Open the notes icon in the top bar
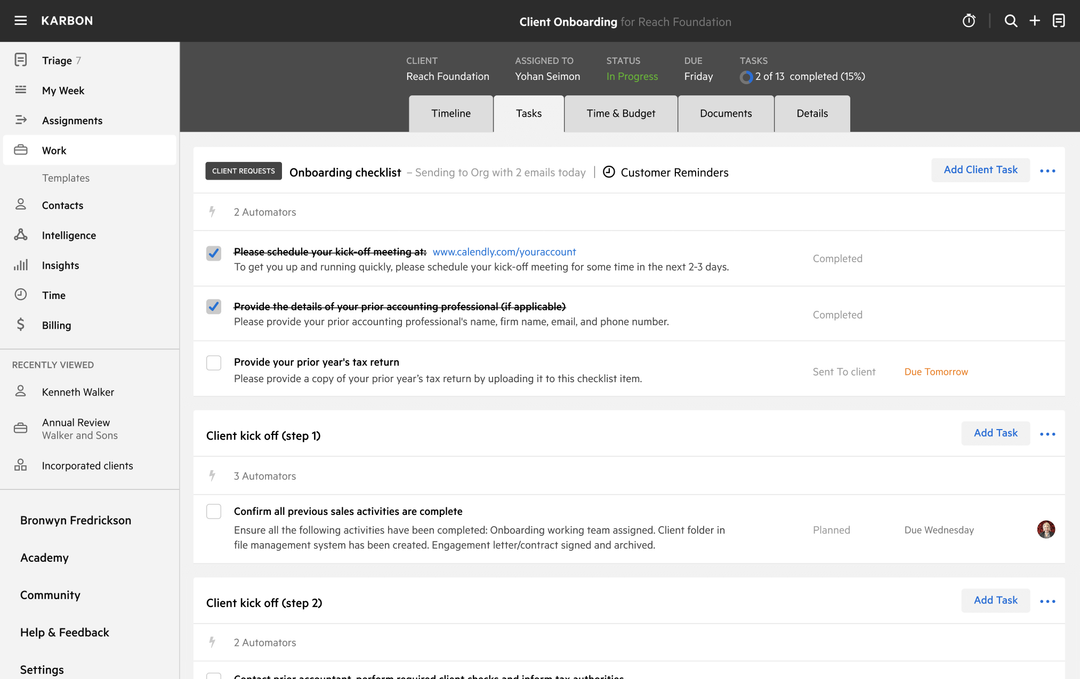Screen dimensions: 1080x679 [x=1058, y=20]
